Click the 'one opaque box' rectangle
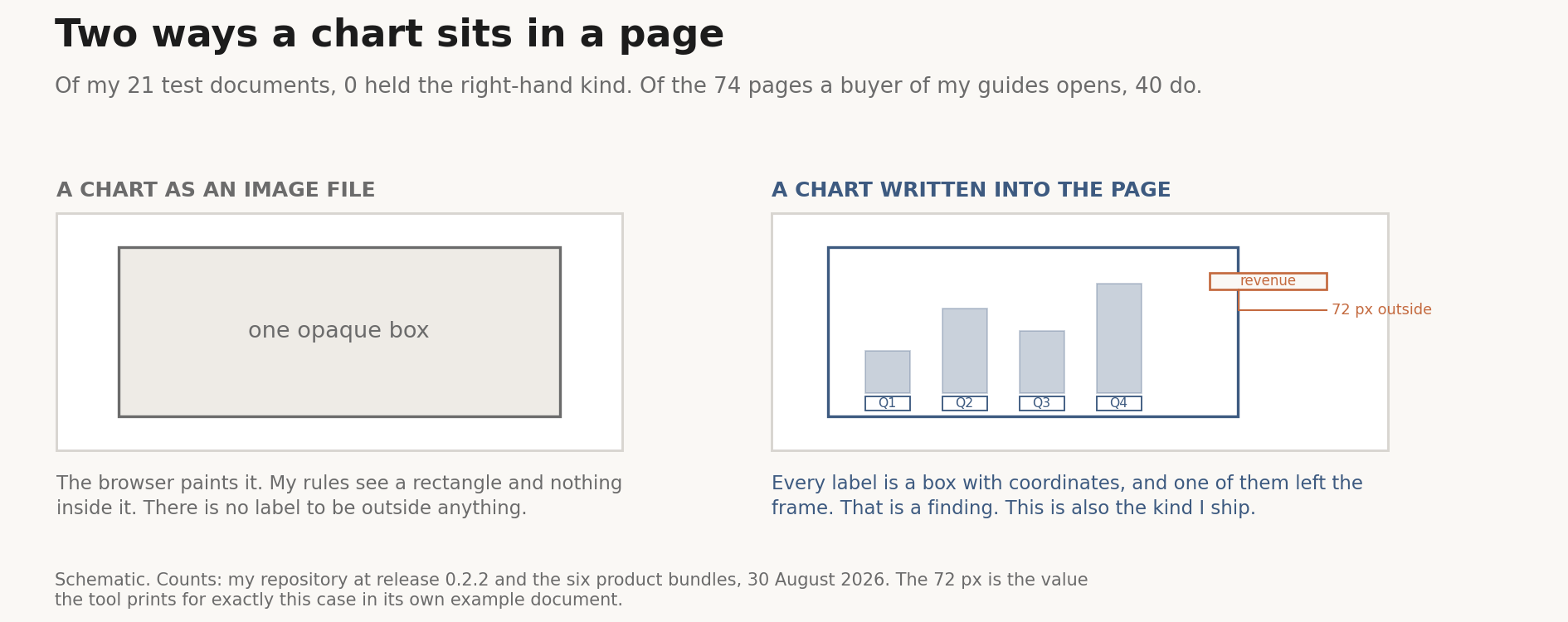1568x622 pixels. click(339, 332)
